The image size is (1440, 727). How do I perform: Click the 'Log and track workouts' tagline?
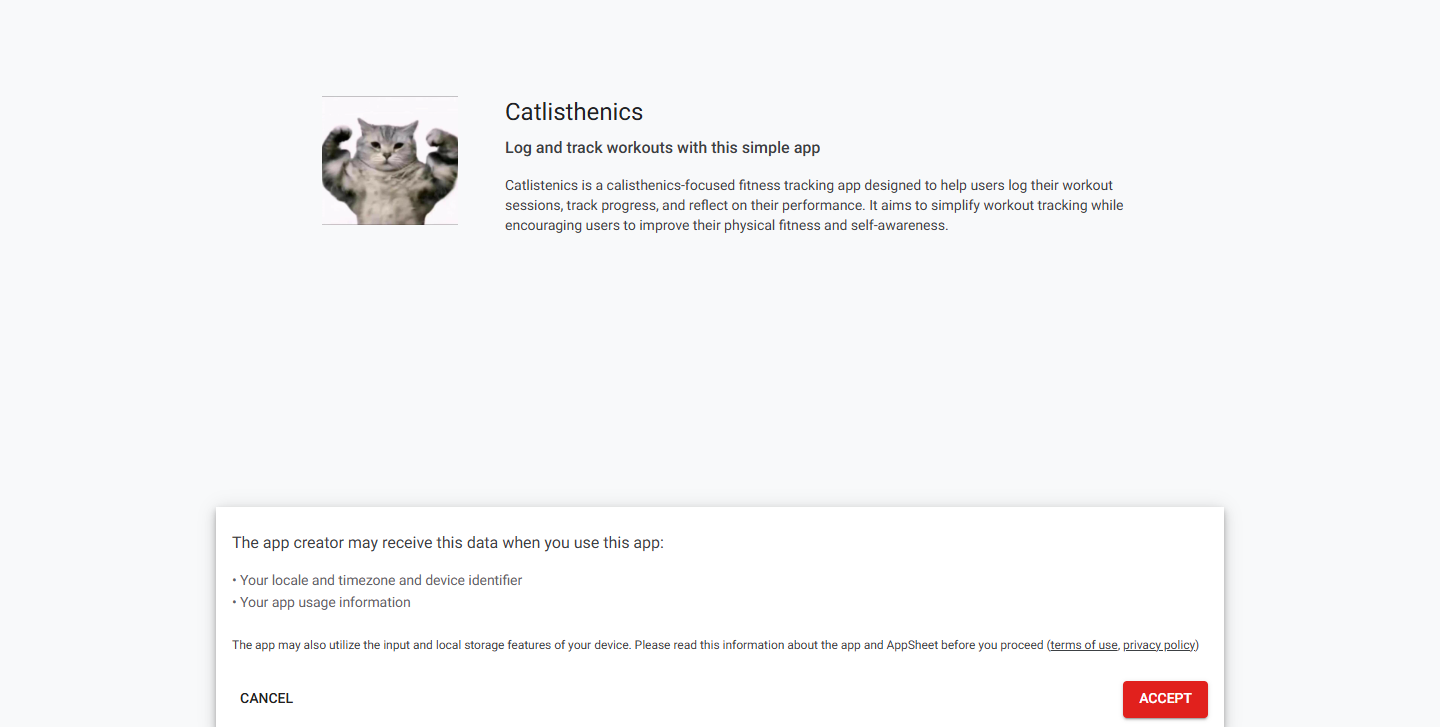662,148
